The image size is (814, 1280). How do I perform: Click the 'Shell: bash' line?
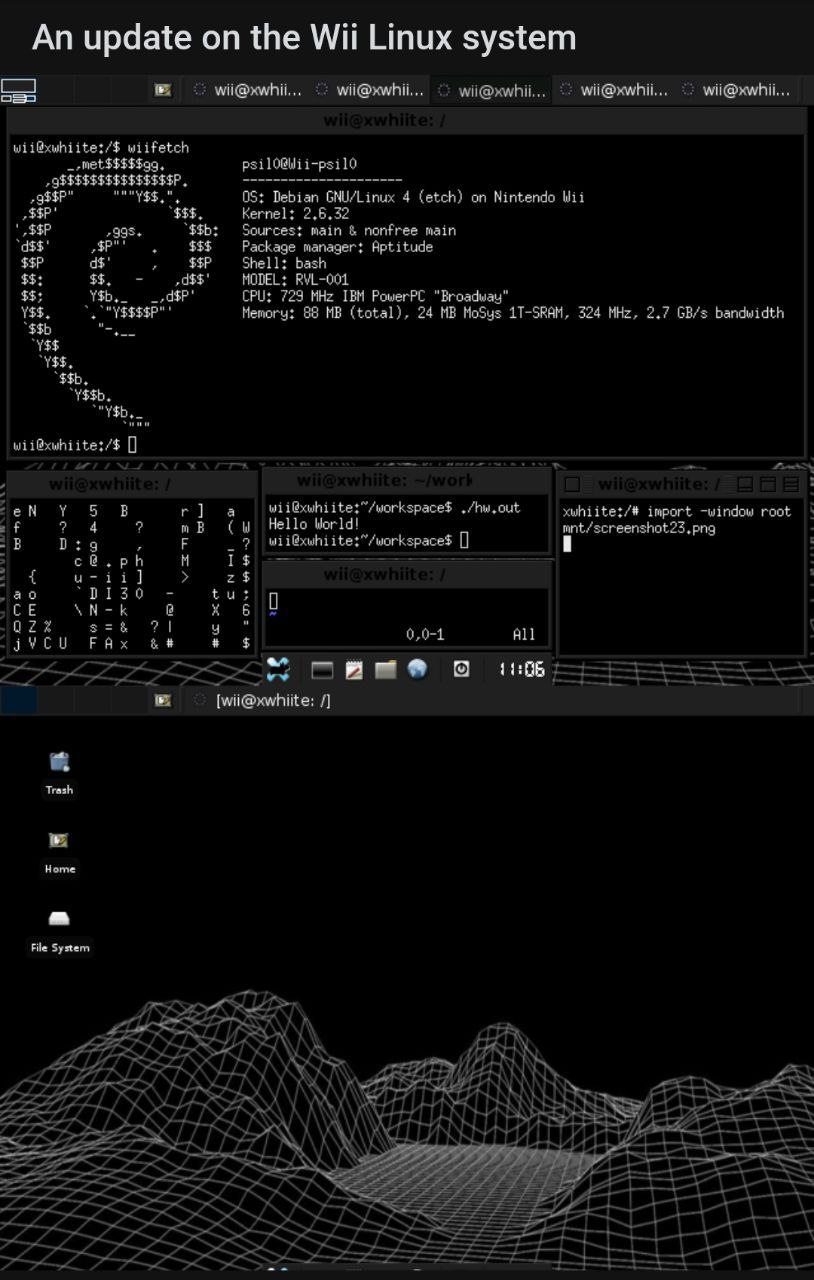coord(284,263)
